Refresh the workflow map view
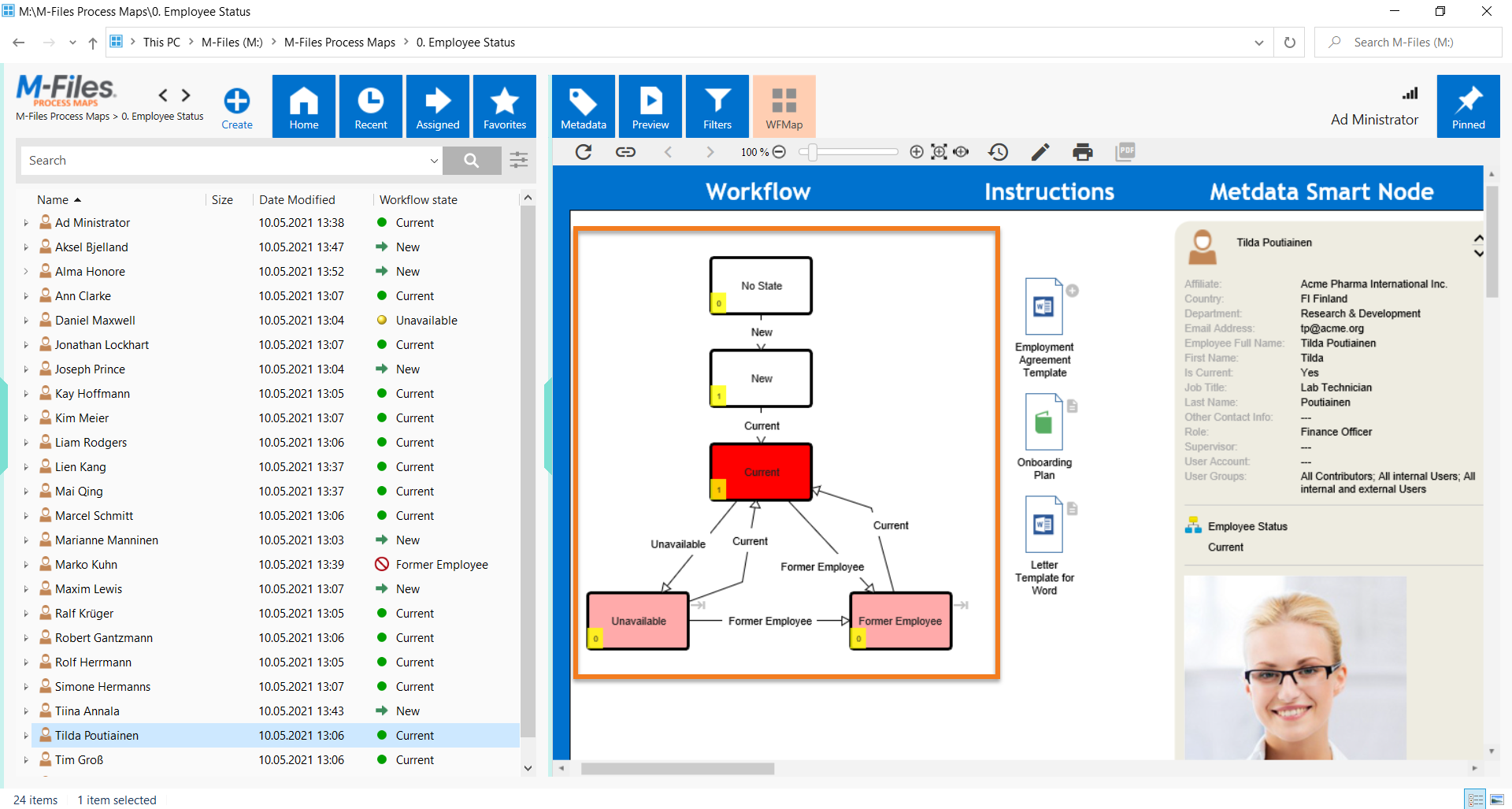This screenshot has height=809, width=1512. [584, 152]
